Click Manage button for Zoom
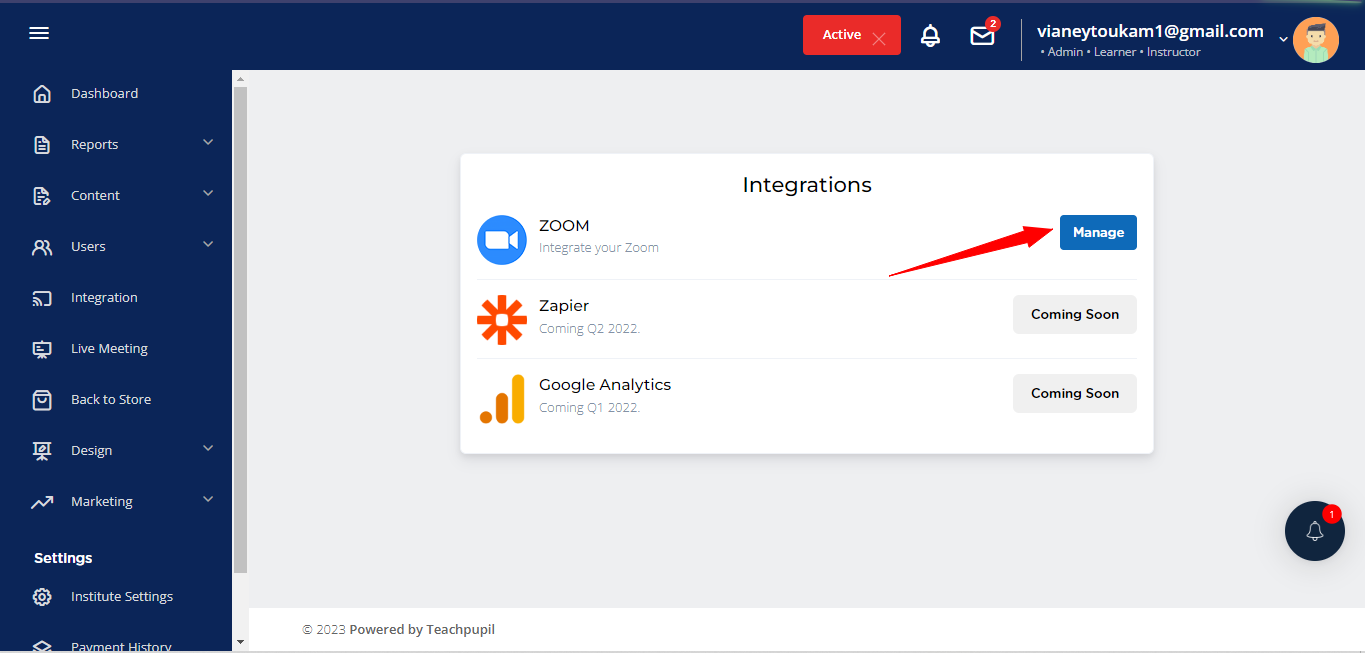The image size is (1365, 653). pyautogui.click(x=1098, y=233)
